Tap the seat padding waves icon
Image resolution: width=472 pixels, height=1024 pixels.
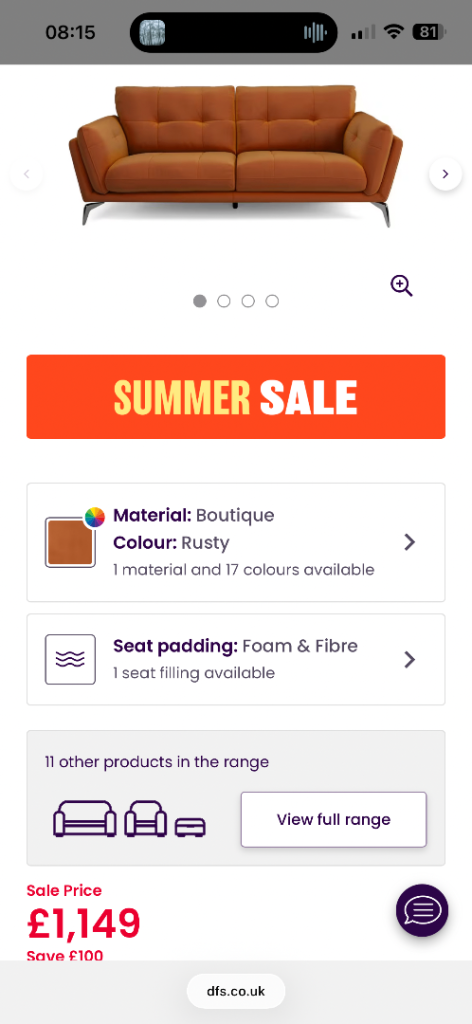pos(71,660)
